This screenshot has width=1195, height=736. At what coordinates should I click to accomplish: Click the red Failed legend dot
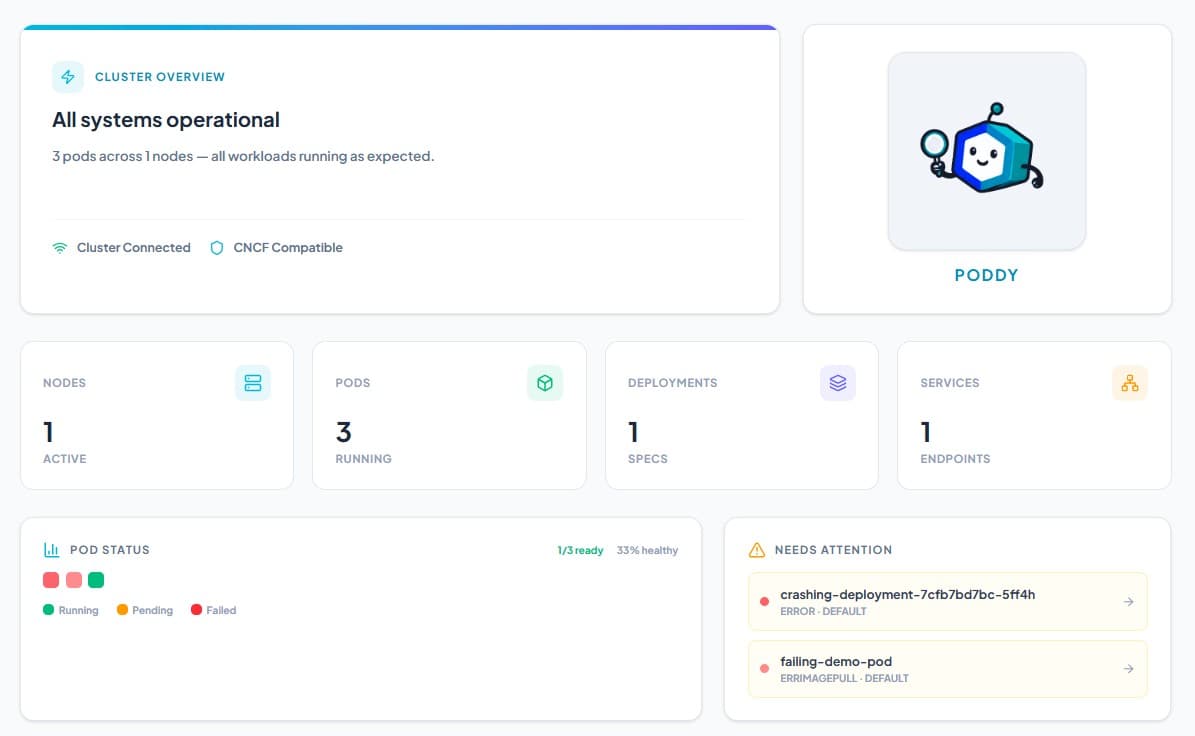(x=196, y=610)
